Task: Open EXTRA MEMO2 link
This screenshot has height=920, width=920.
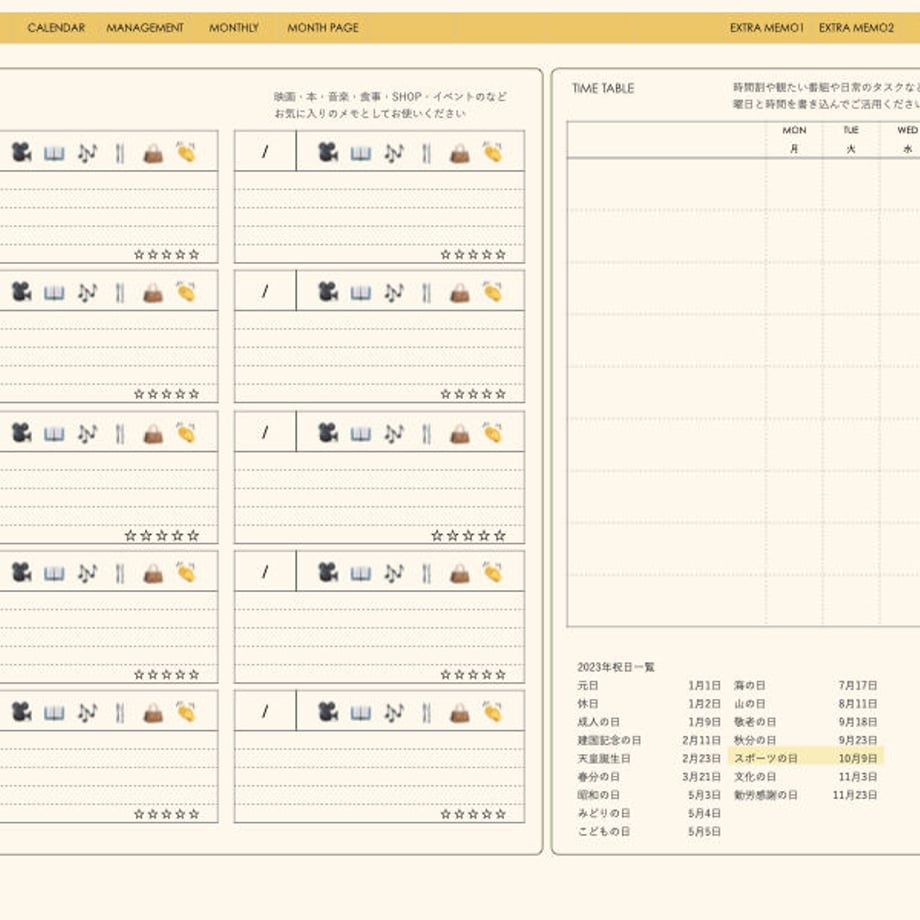Action: pyautogui.click(x=856, y=28)
